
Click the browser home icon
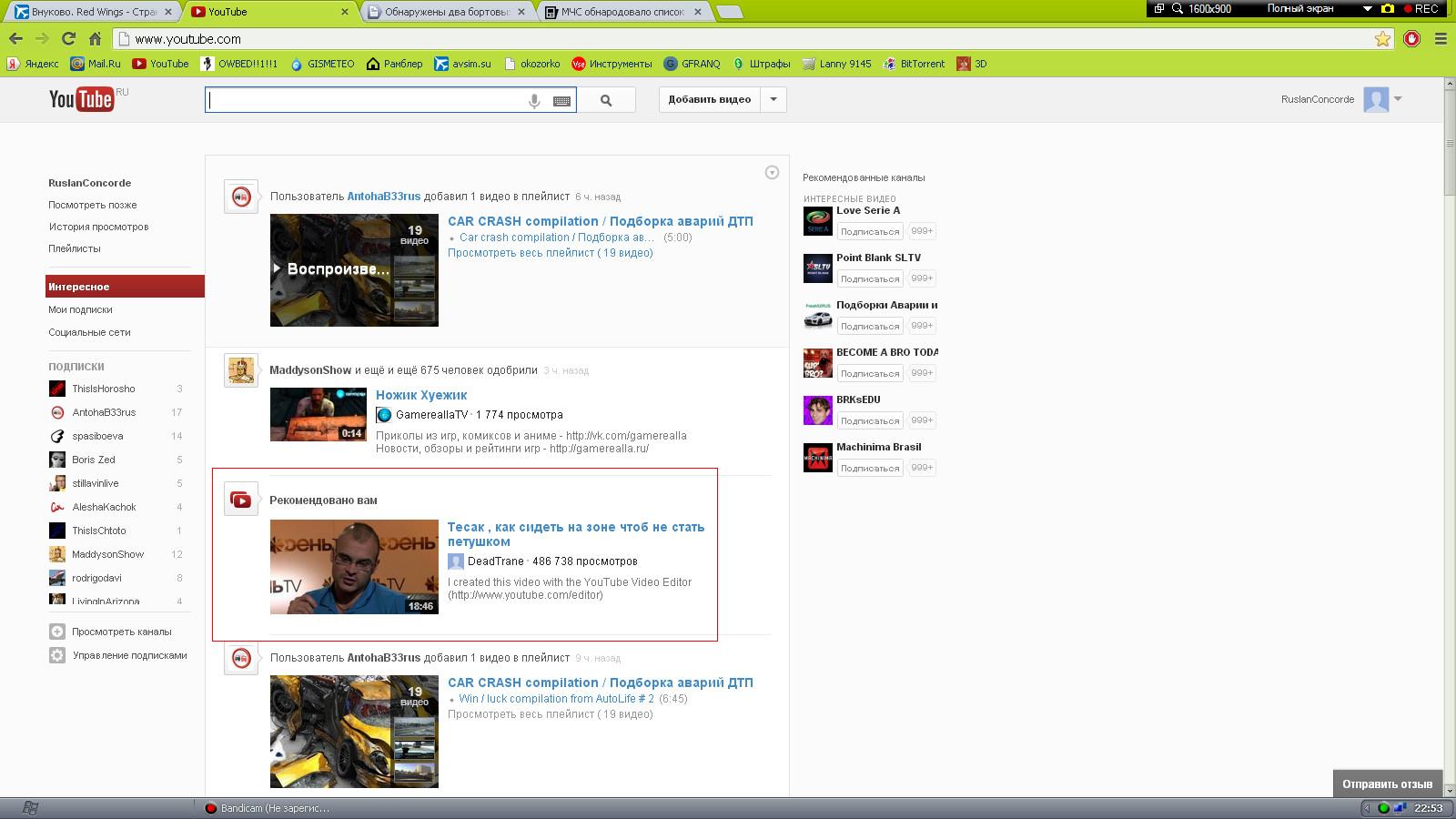95,39
